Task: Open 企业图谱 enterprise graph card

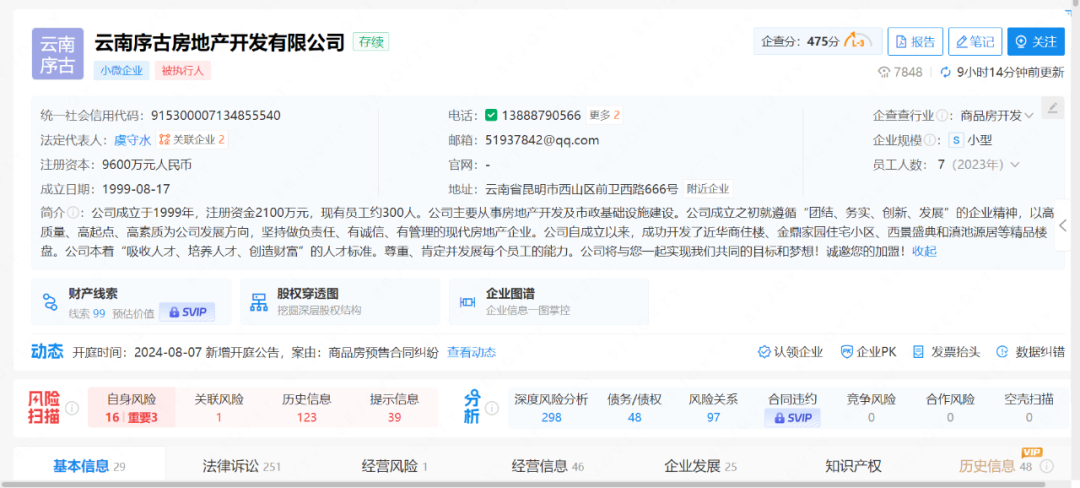Action: [549, 301]
